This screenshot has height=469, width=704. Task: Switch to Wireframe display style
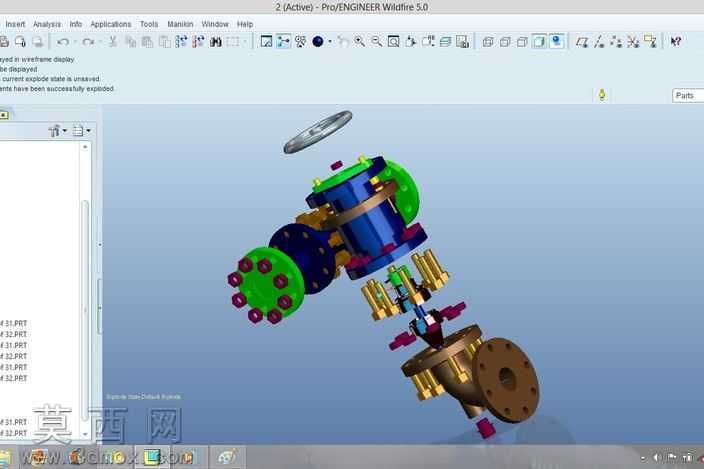(488, 42)
